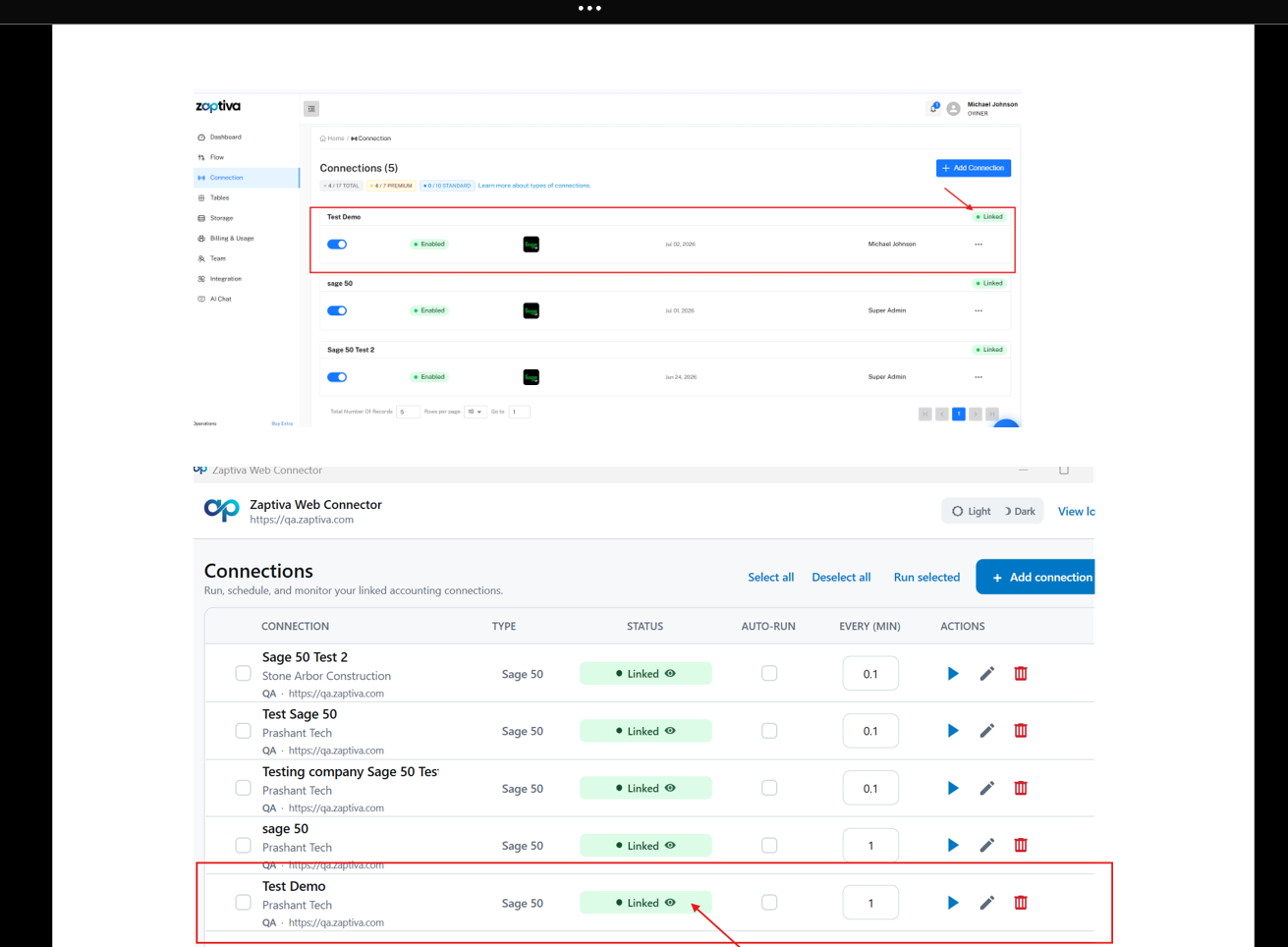The image size is (1288, 947).
Task: Enable auto-run for Sage 50 Test 2
Action: (769, 674)
